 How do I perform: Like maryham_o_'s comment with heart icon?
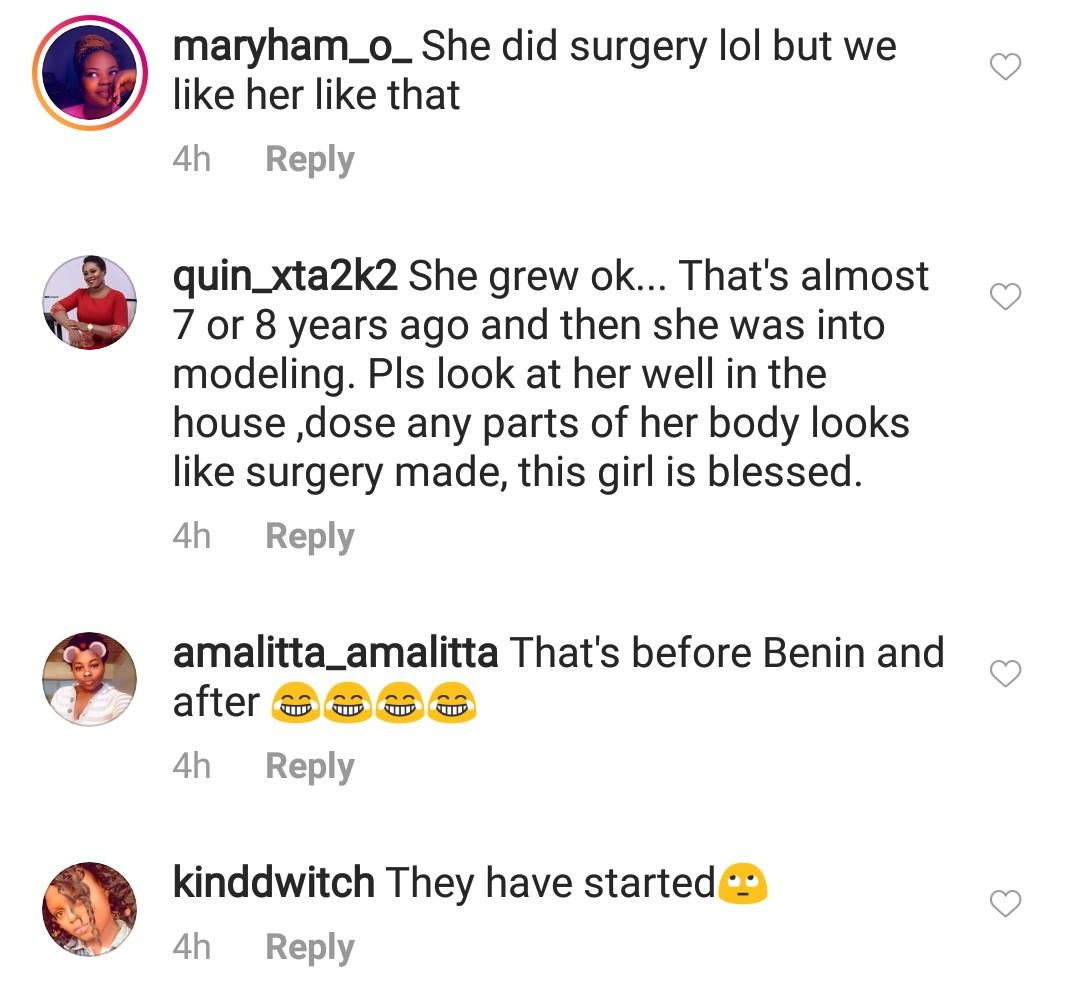click(x=1005, y=68)
